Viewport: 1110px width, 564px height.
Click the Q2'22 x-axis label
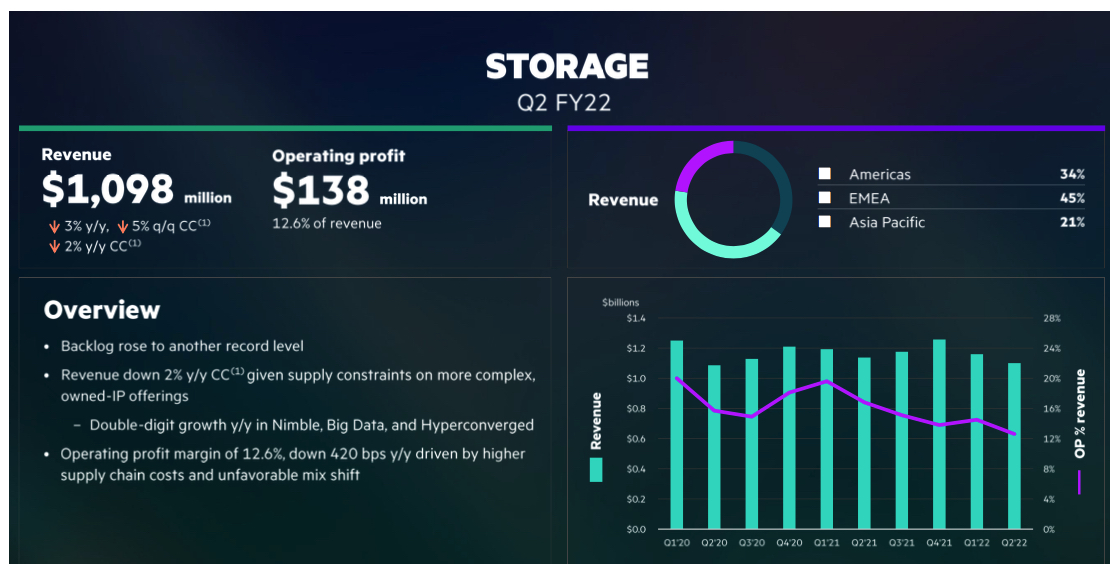click(x=1014, y=543)
